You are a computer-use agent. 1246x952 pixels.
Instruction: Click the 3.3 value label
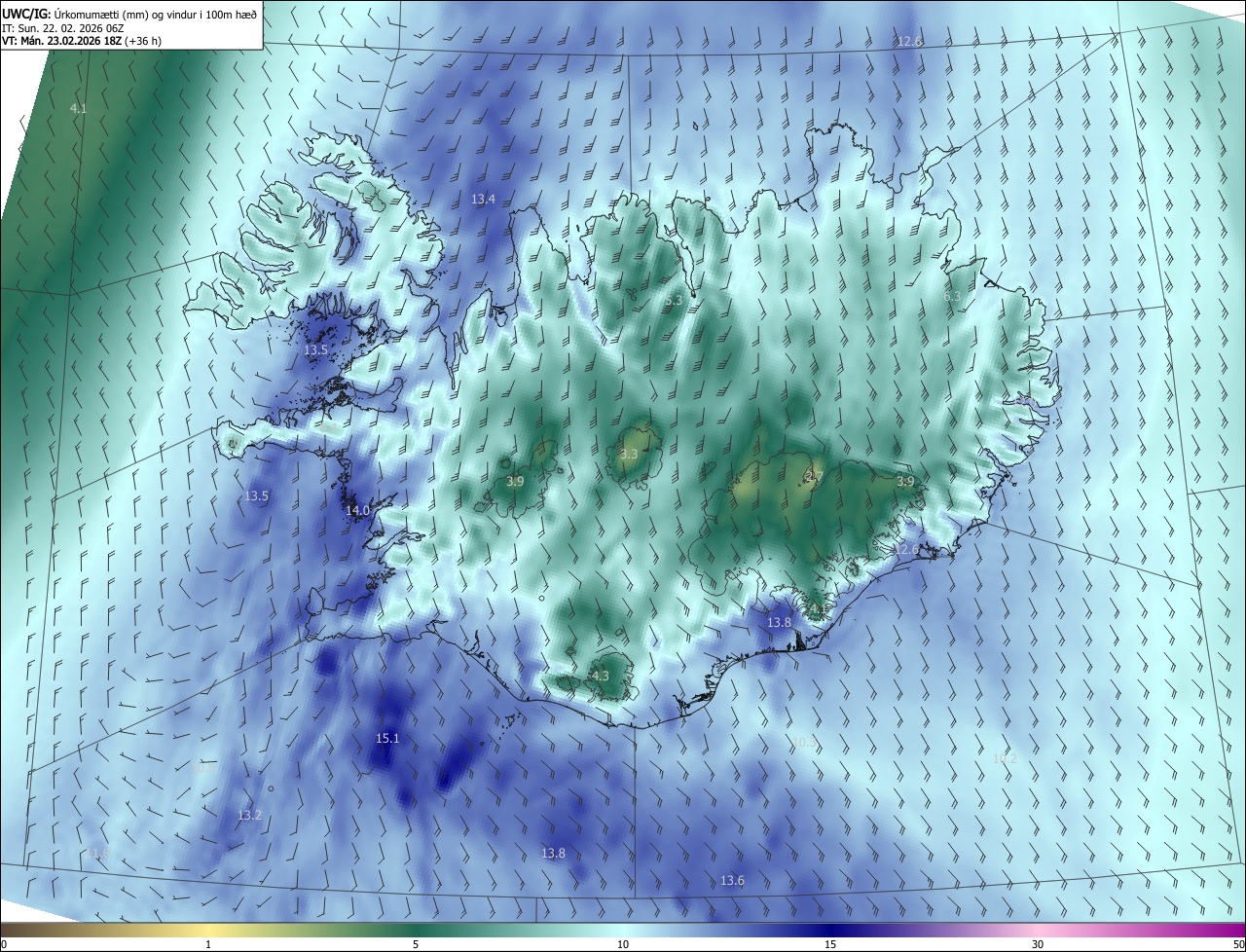[x=629, y=455]
